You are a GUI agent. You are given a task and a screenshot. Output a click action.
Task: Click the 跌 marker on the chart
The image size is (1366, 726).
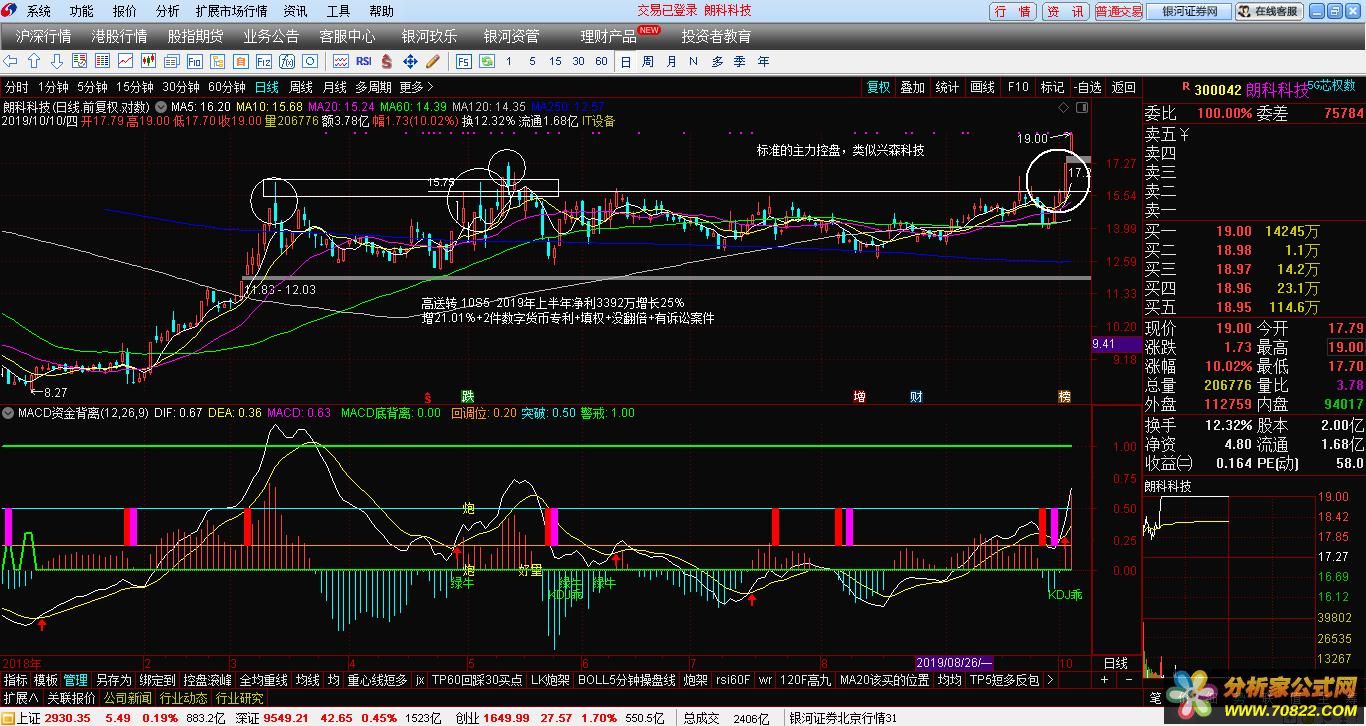click(467, 397)
